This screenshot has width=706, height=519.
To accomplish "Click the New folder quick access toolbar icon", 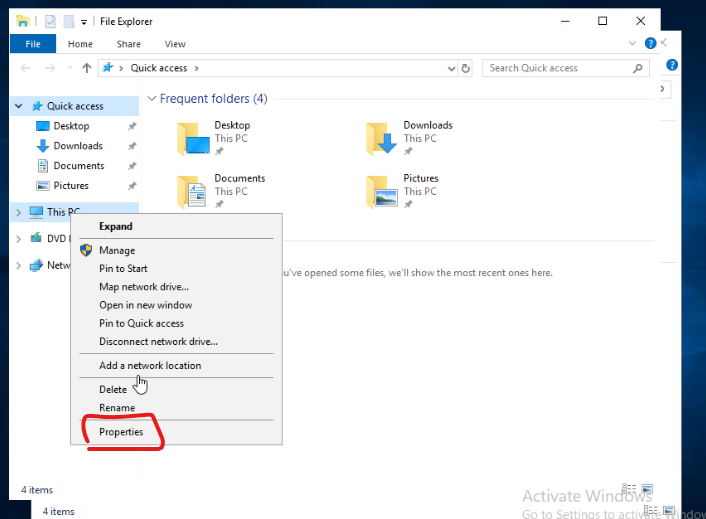I will click(68, 21).
